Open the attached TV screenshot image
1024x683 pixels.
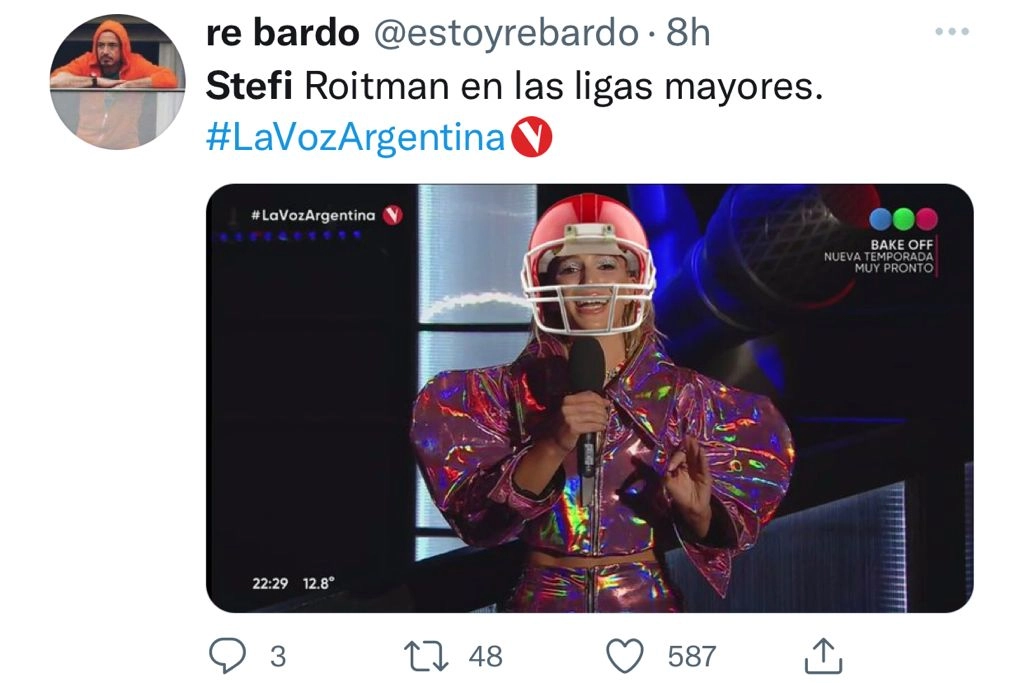590,398
